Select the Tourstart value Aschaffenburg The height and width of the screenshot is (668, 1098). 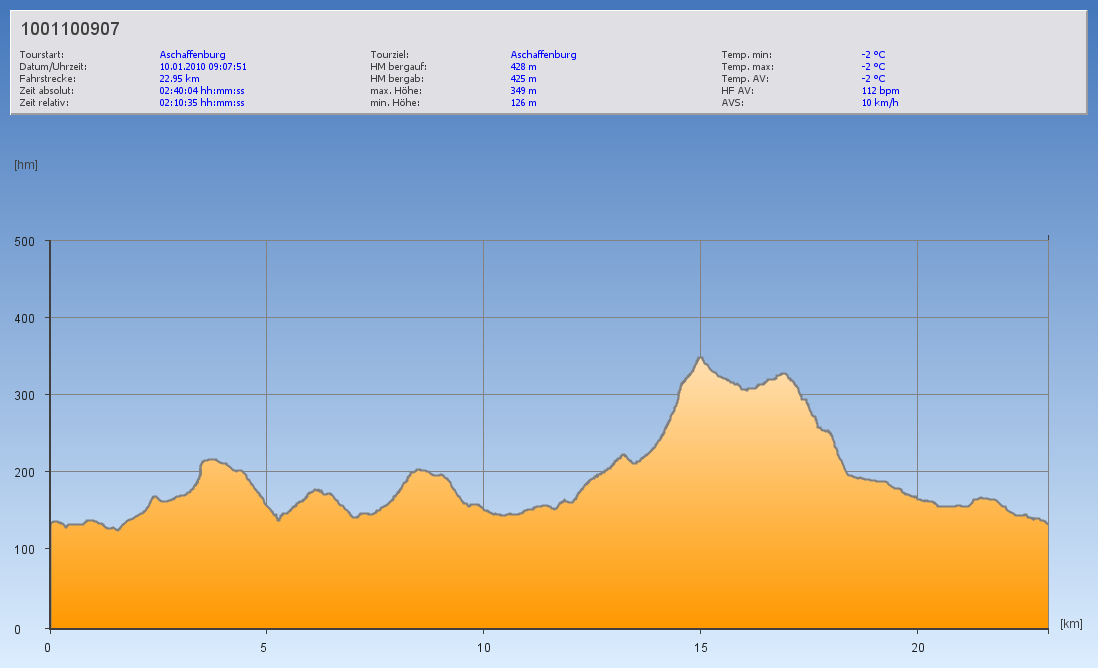point(192,55)
